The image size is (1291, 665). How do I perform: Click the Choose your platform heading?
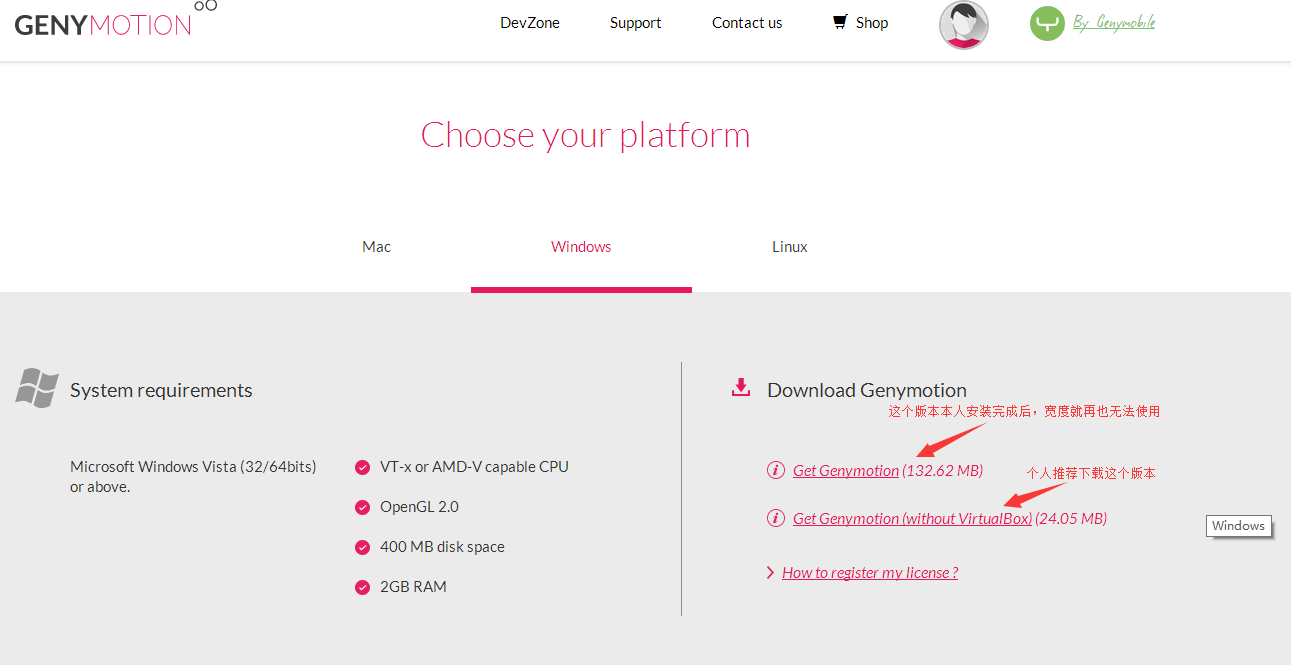[x=585, y=135]
